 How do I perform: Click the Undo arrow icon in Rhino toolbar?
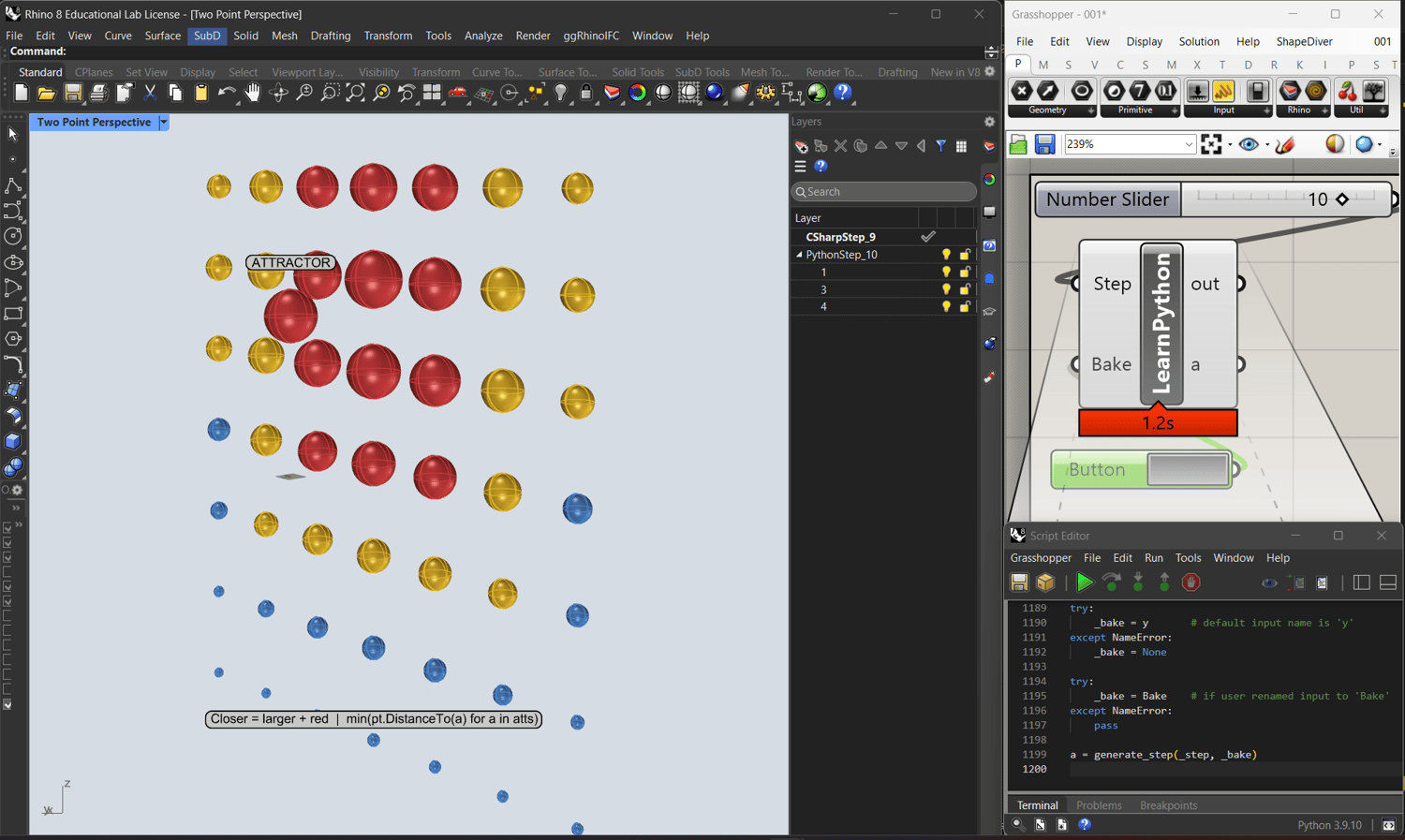(x=226, y=93)
